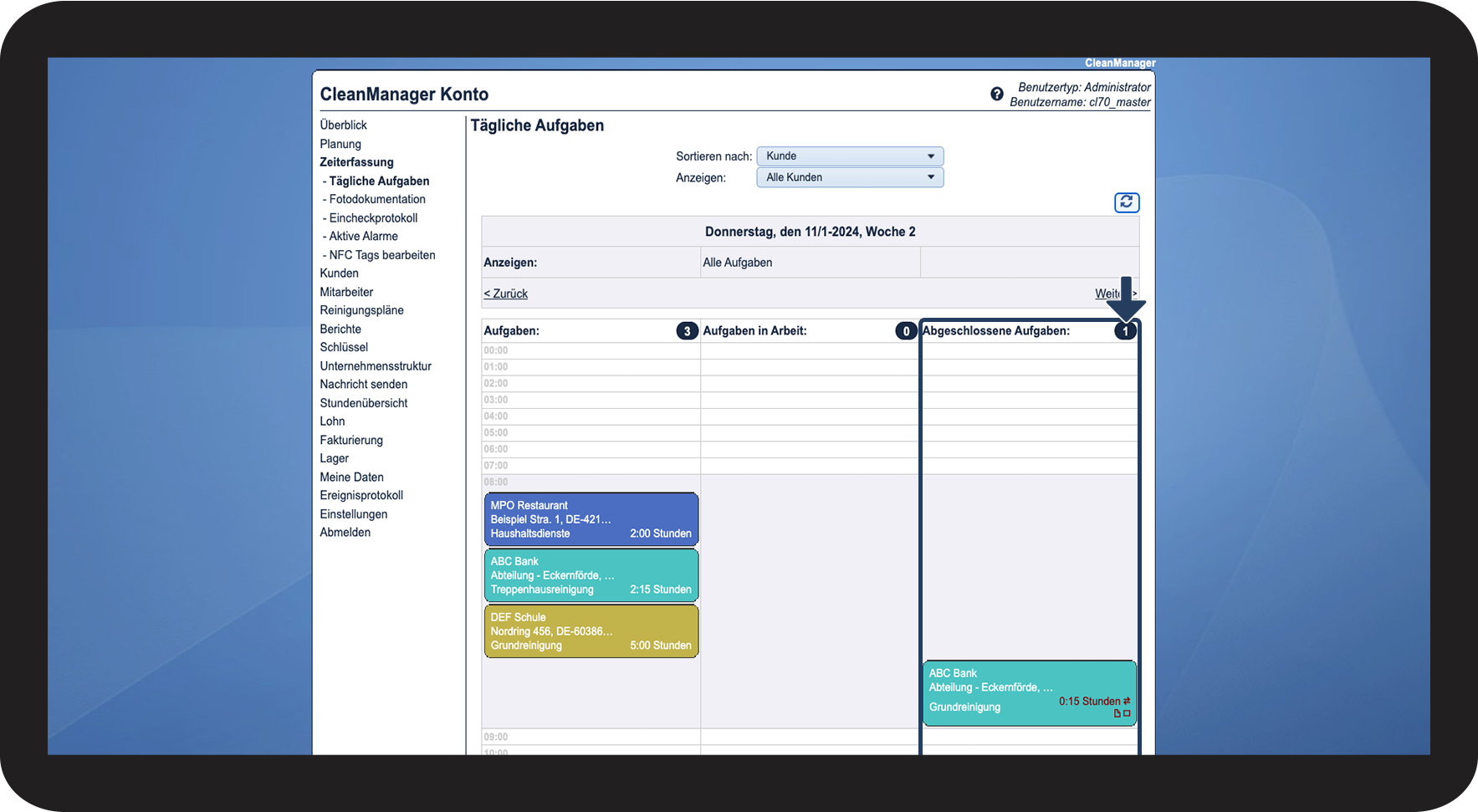Image resolution: width=1478 pixels, height=812 pixels.
Task: Click the Aufgaben count badge showing 3
Action: click(x=687, y=331)
